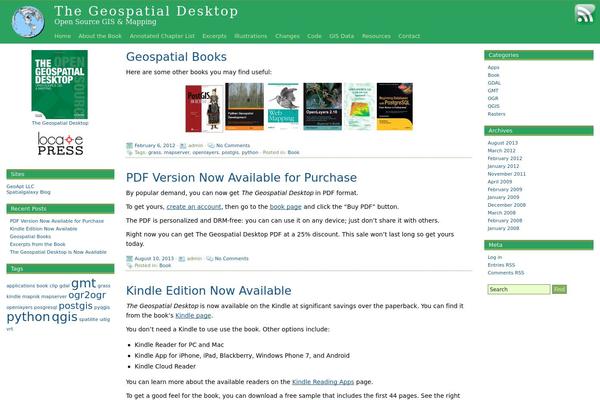The height and width of the screenshot is (400, 600).
Task: Open recent post Kindle Edition Now Available
Action: 43,229
